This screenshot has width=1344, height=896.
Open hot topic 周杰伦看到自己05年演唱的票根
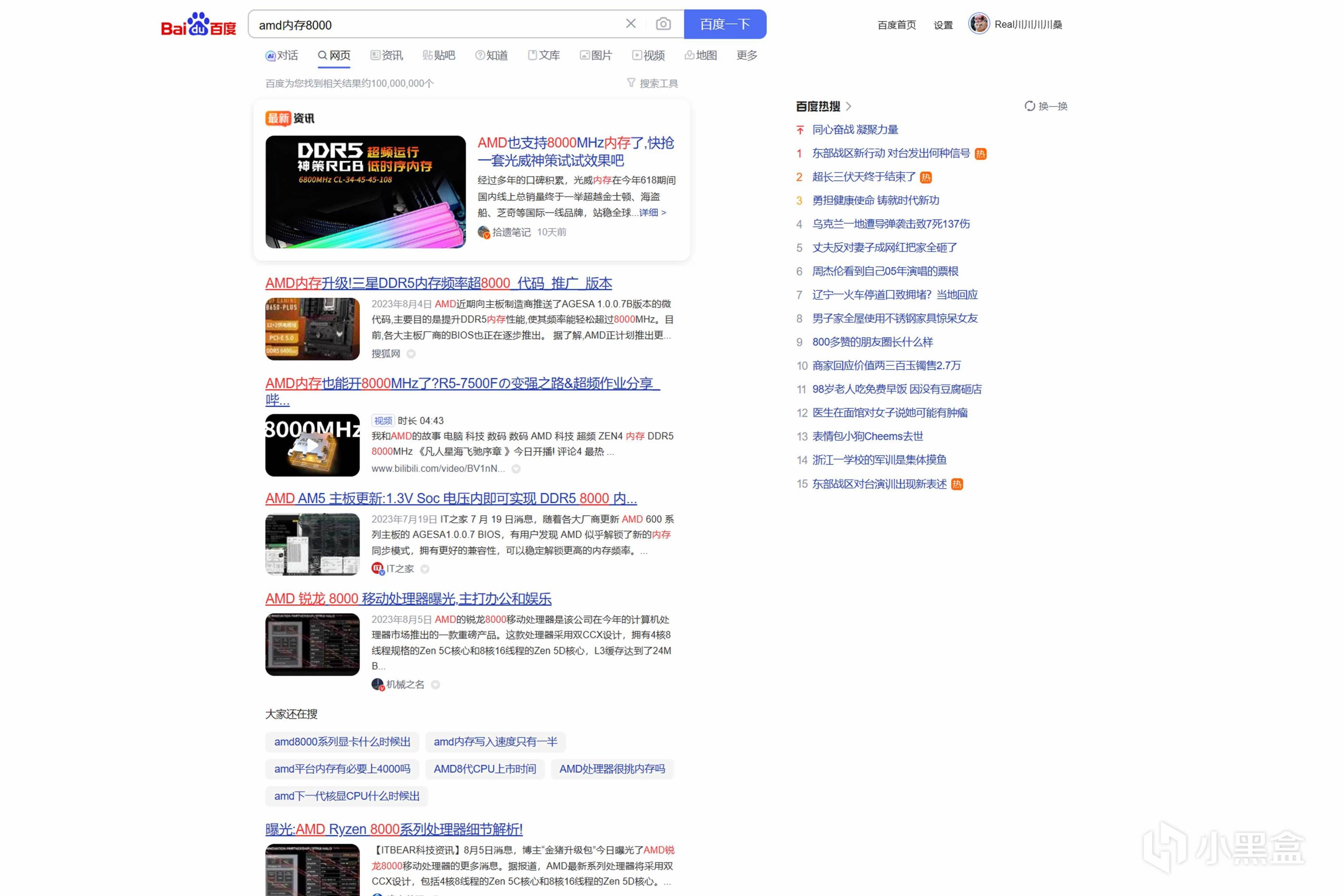[x=886, y=272]
